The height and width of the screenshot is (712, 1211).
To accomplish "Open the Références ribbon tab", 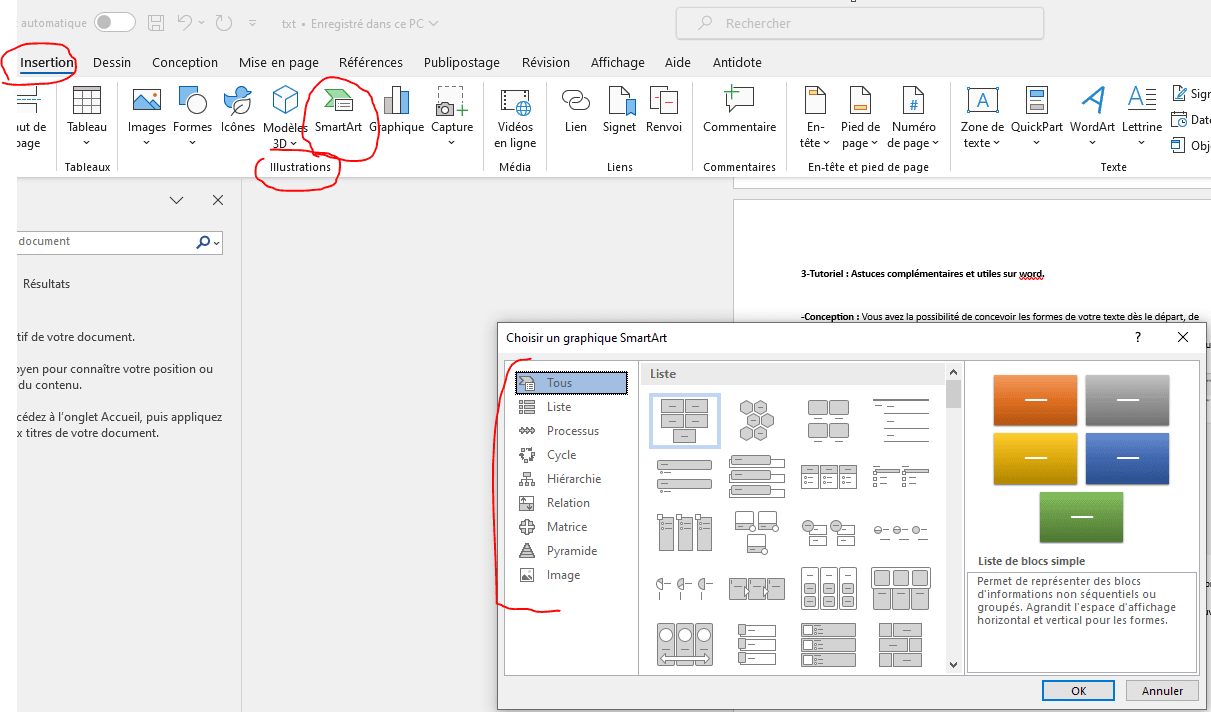I will [x=370, y=62].
